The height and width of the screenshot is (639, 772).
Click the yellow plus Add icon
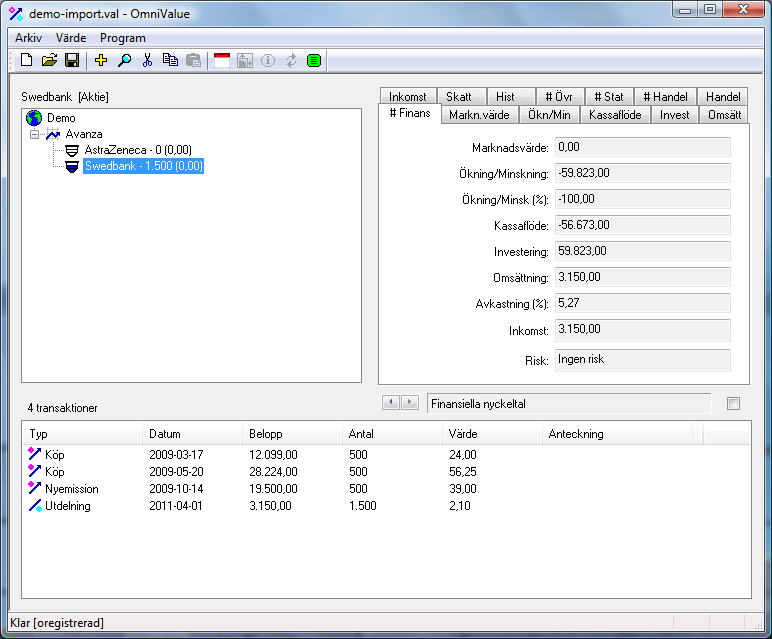(x=101, y=61)
